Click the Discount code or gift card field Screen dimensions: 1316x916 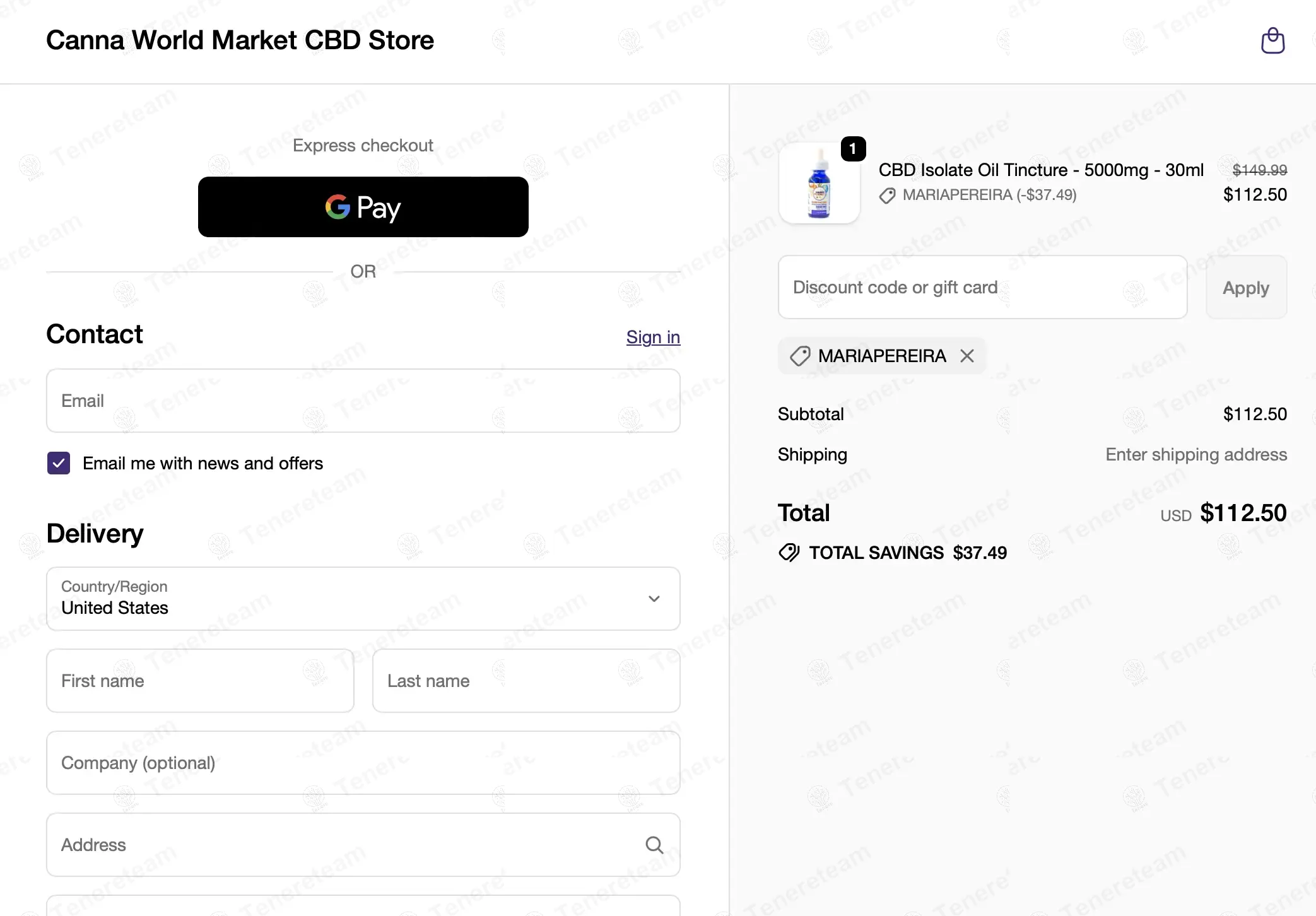pyautogui.click(x=982, y=288)
